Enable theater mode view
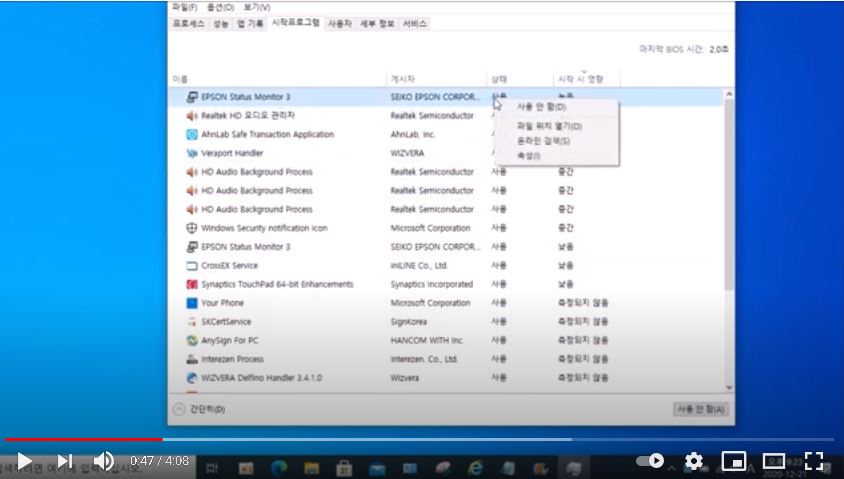The image size is (844, 479). pyautogui.click(x=773, y=461)
